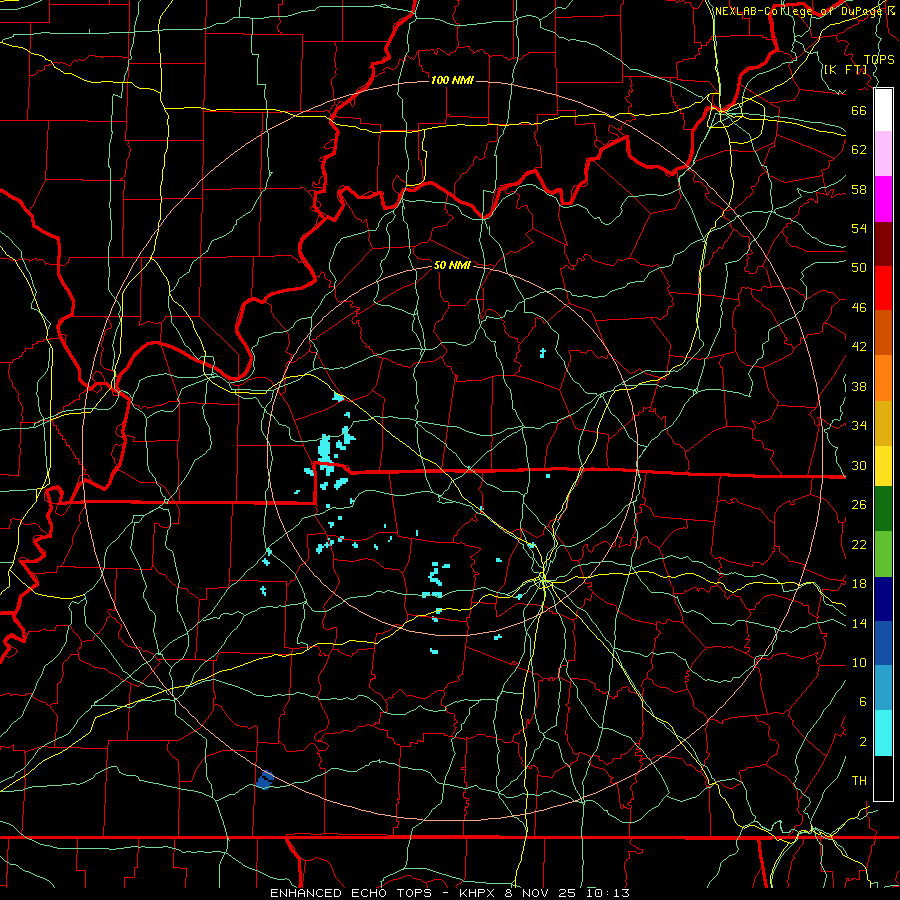Click the legend value 38
The image size is (900, 900).
pyautogui.click(x=859, y=386)
